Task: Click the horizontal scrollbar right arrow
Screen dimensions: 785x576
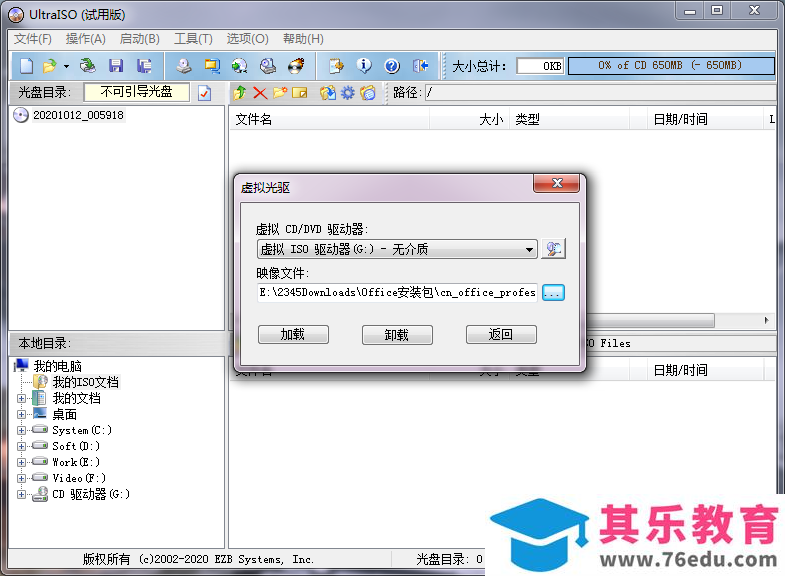Action: coord(766,320)
